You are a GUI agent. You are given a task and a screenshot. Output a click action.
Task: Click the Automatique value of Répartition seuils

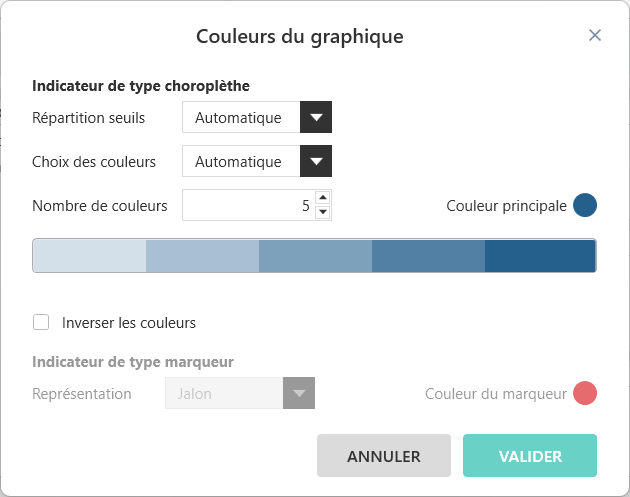point(239,118)
